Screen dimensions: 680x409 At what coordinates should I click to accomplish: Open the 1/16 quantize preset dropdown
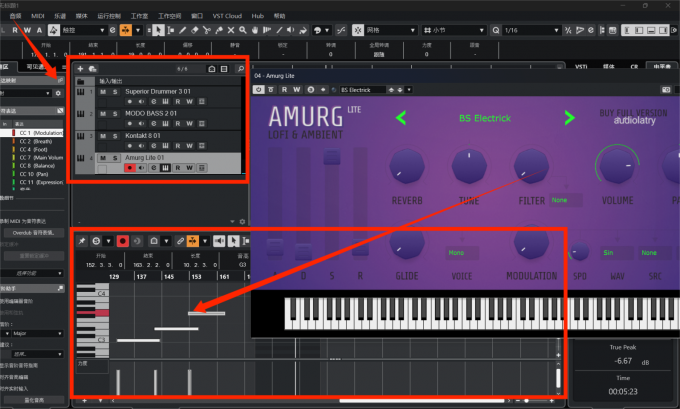pos(532,30)
